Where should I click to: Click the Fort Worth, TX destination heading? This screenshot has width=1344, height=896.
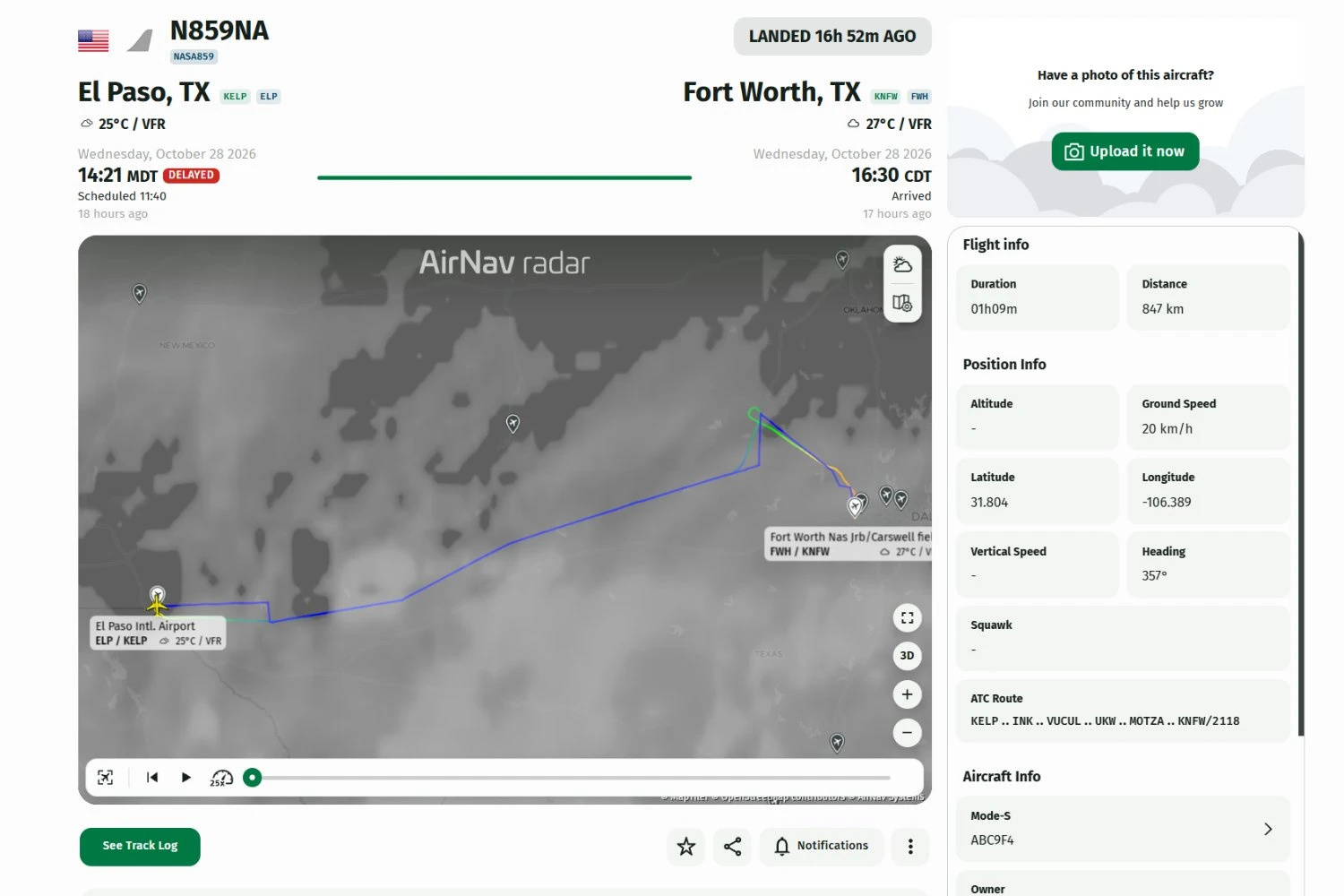click(x=771, y=92)
